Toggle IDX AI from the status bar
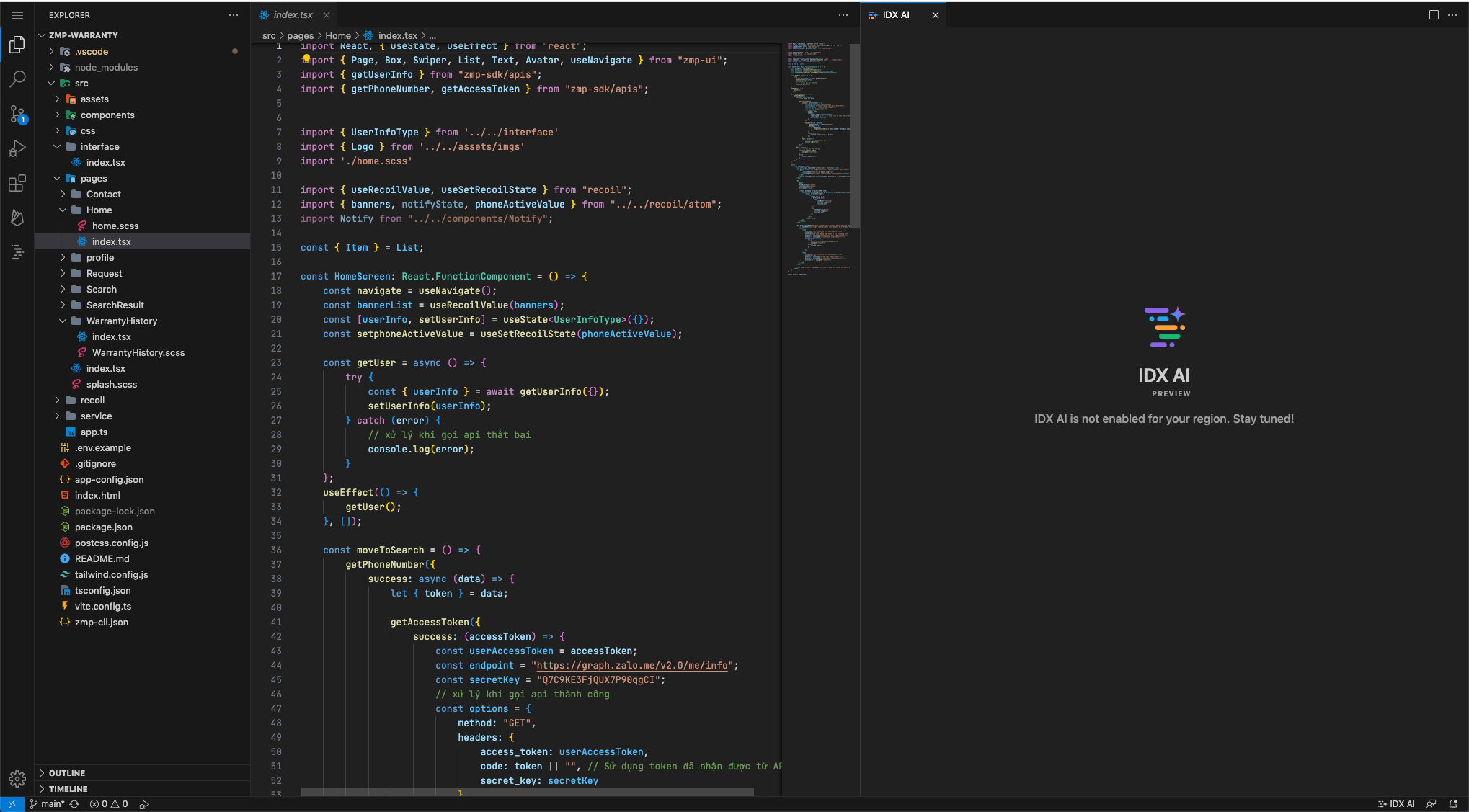The image size is (1469, 812). (1396, 804)
